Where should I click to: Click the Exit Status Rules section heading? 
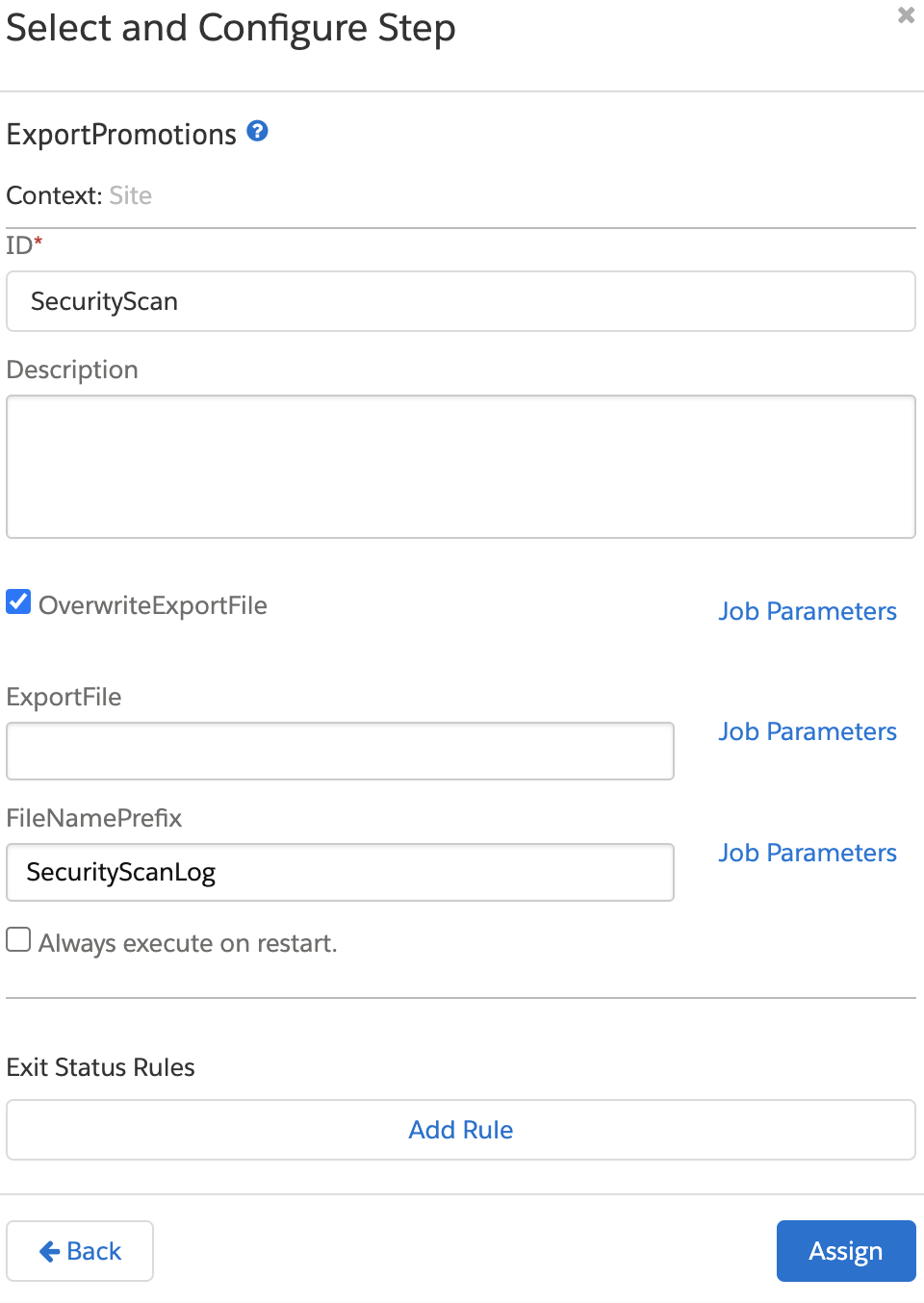pos(100,1067)
